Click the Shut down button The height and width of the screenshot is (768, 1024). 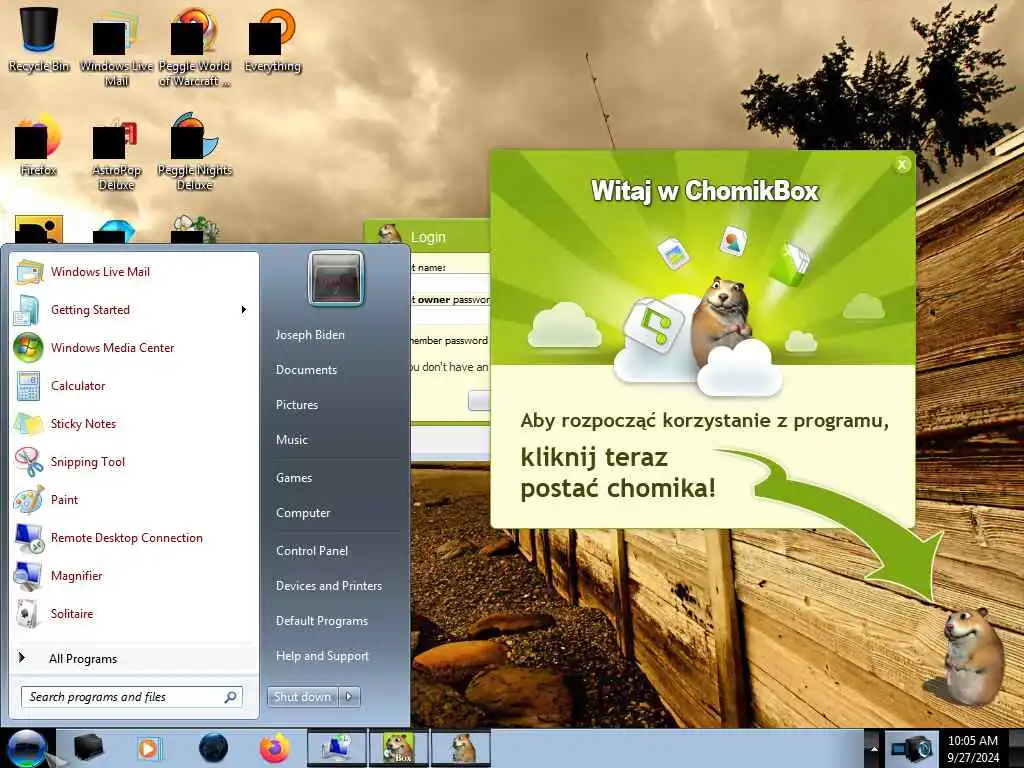[303, 697]
